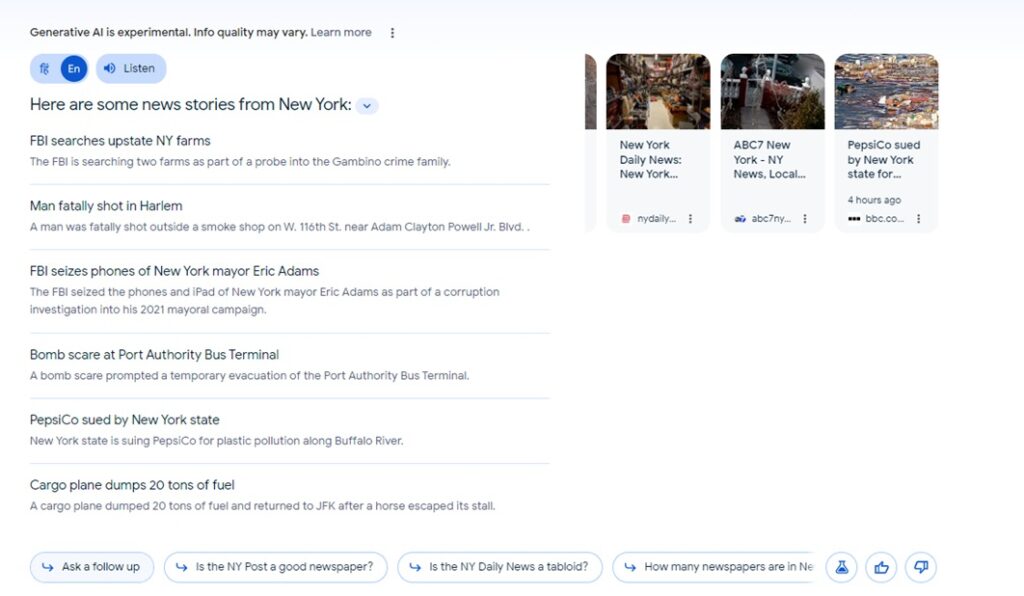Click the 2021 mayoral campaign description text

264,301
